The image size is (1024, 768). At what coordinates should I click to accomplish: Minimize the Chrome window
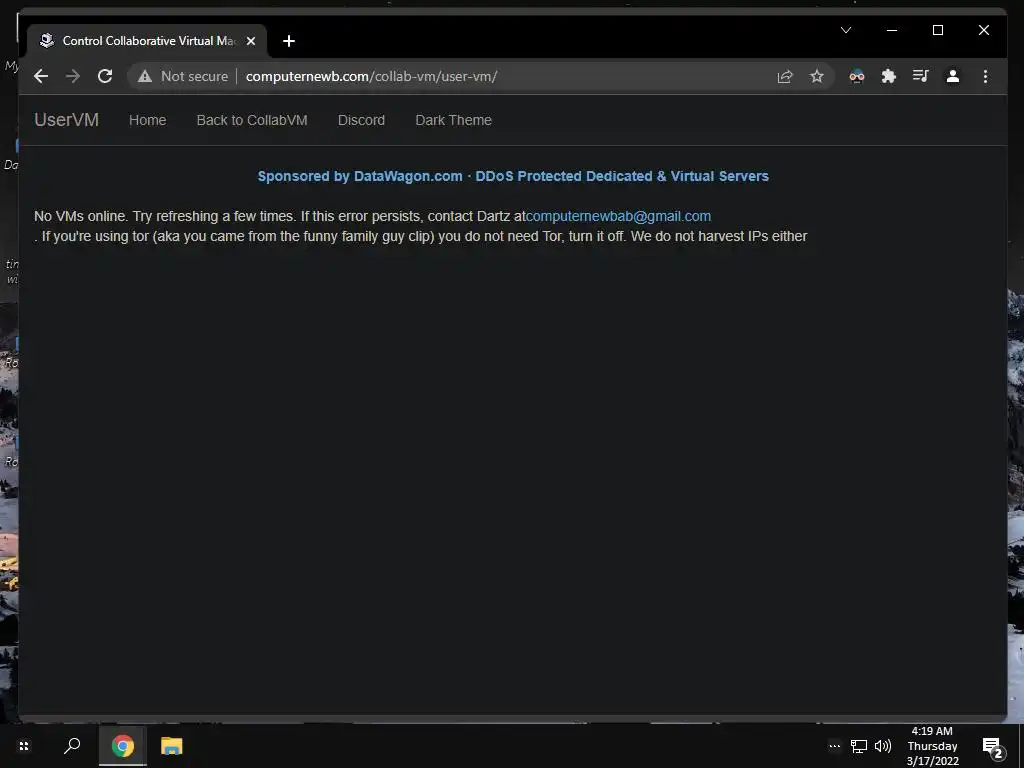(x=892, y=30)
